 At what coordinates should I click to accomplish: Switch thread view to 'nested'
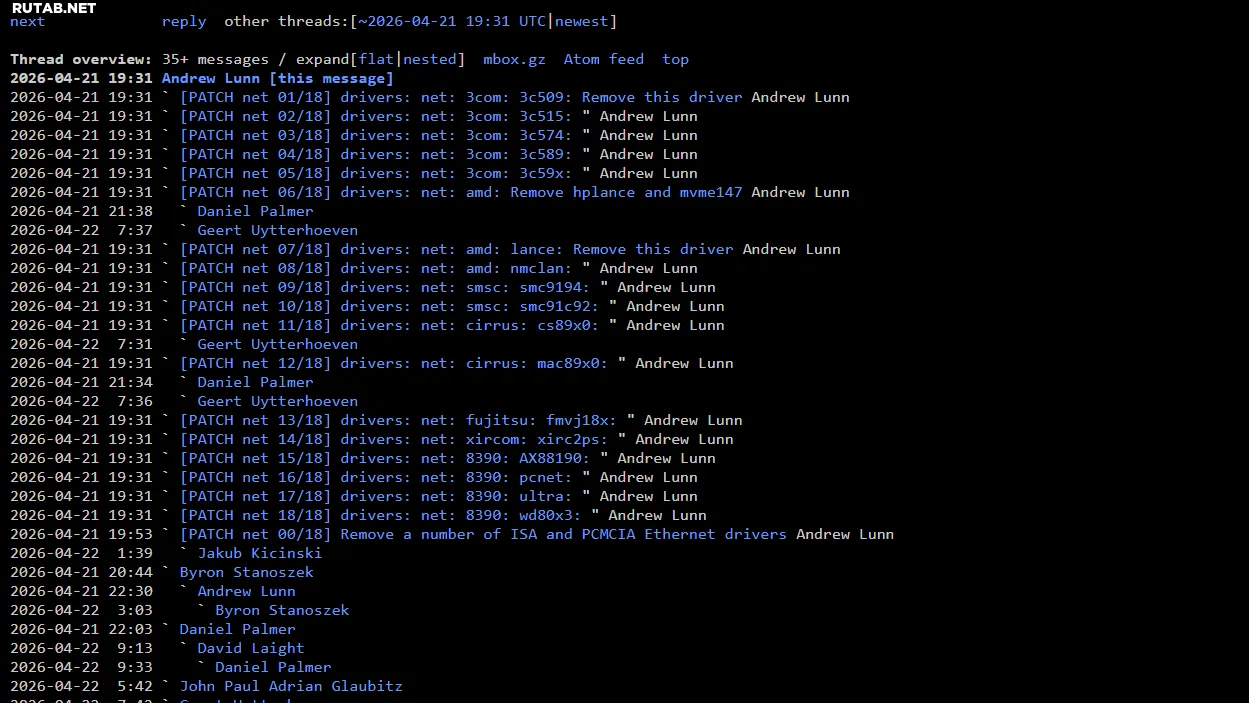click(429, 59)
